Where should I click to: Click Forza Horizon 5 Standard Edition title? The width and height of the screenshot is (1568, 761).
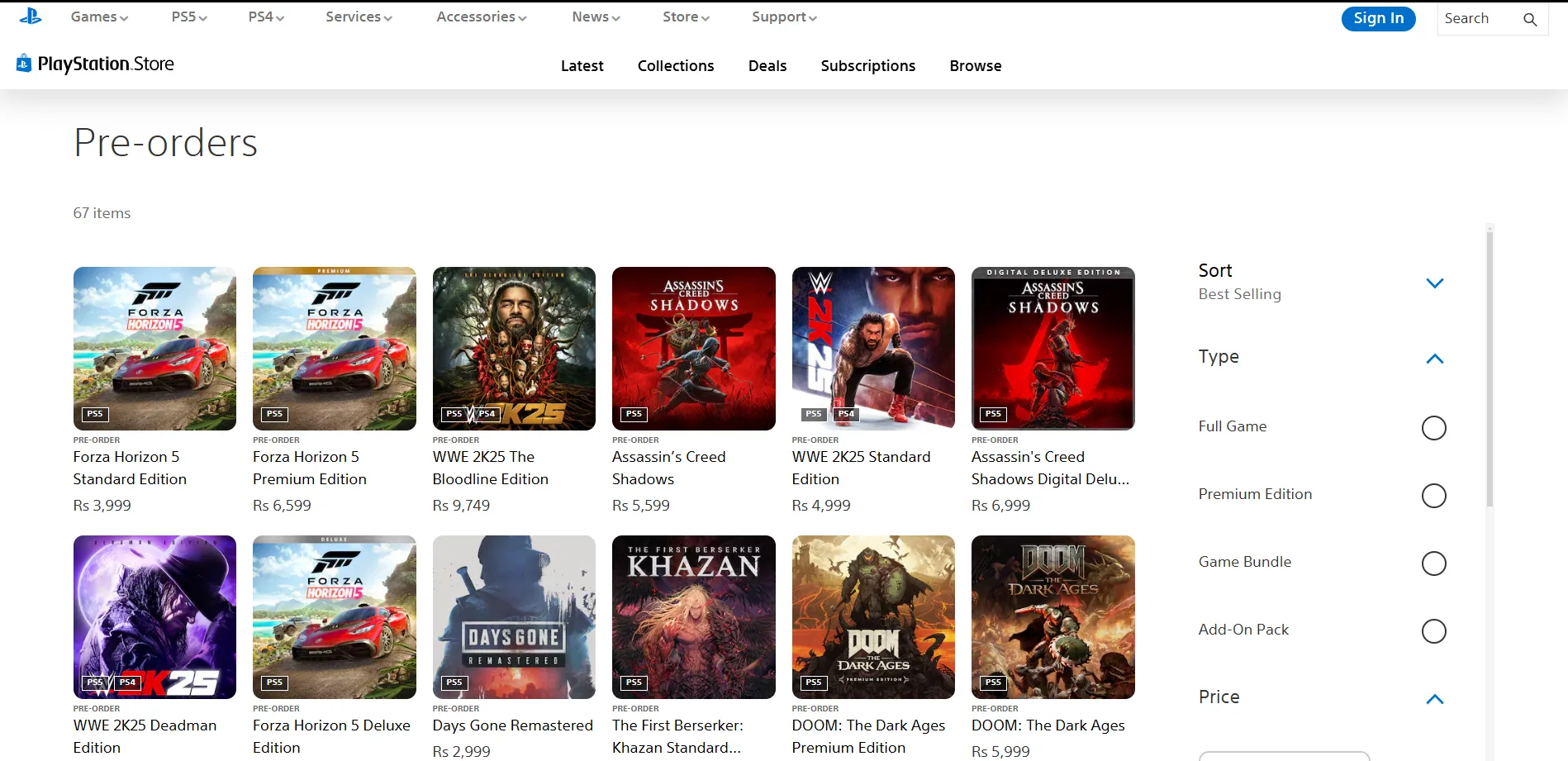point(130,468)
